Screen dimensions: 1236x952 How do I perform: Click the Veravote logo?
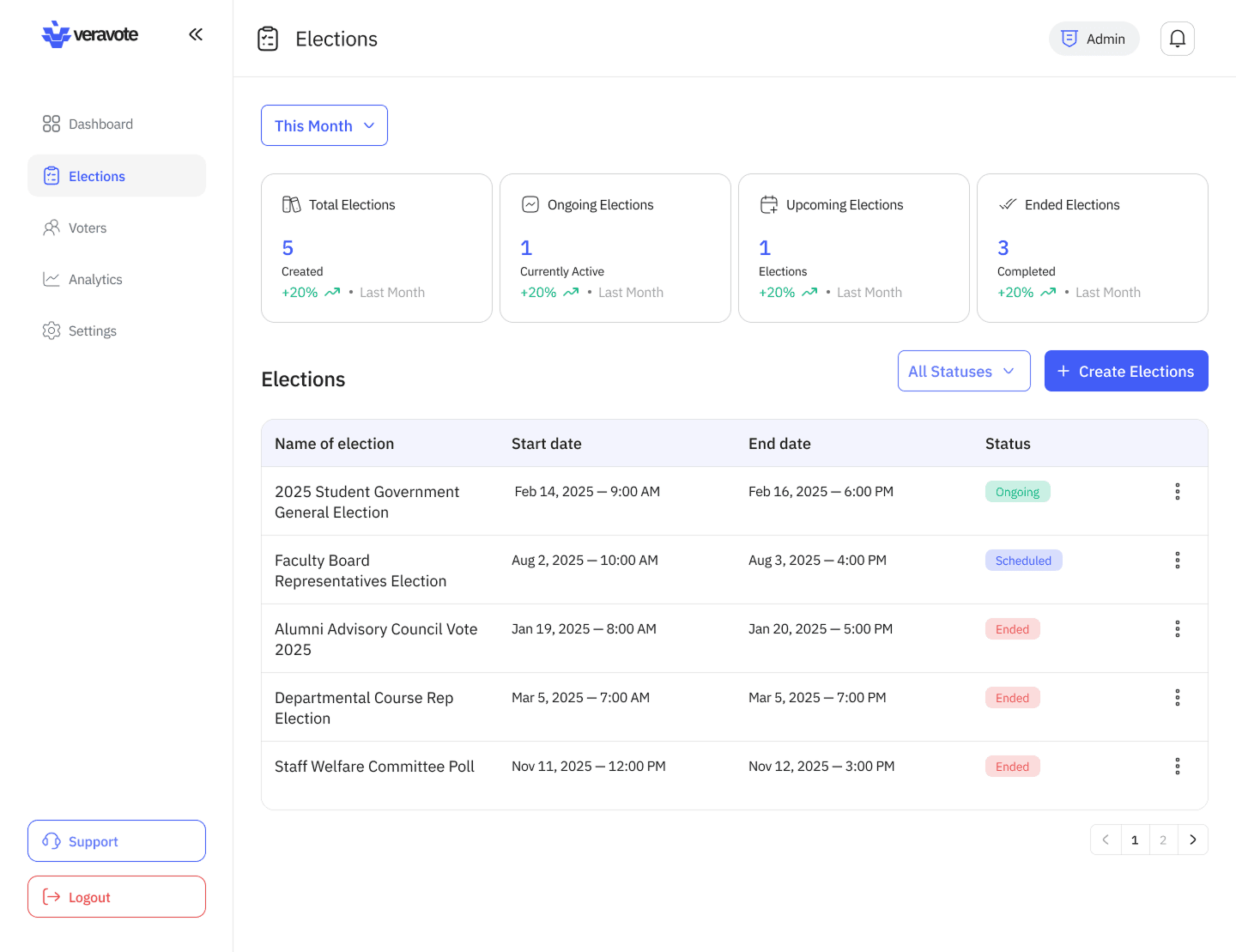tap(90, 34)
